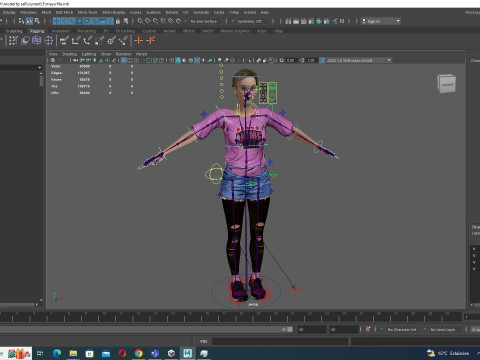
Task: Open the Deform menu
Action: click(172, 12)
